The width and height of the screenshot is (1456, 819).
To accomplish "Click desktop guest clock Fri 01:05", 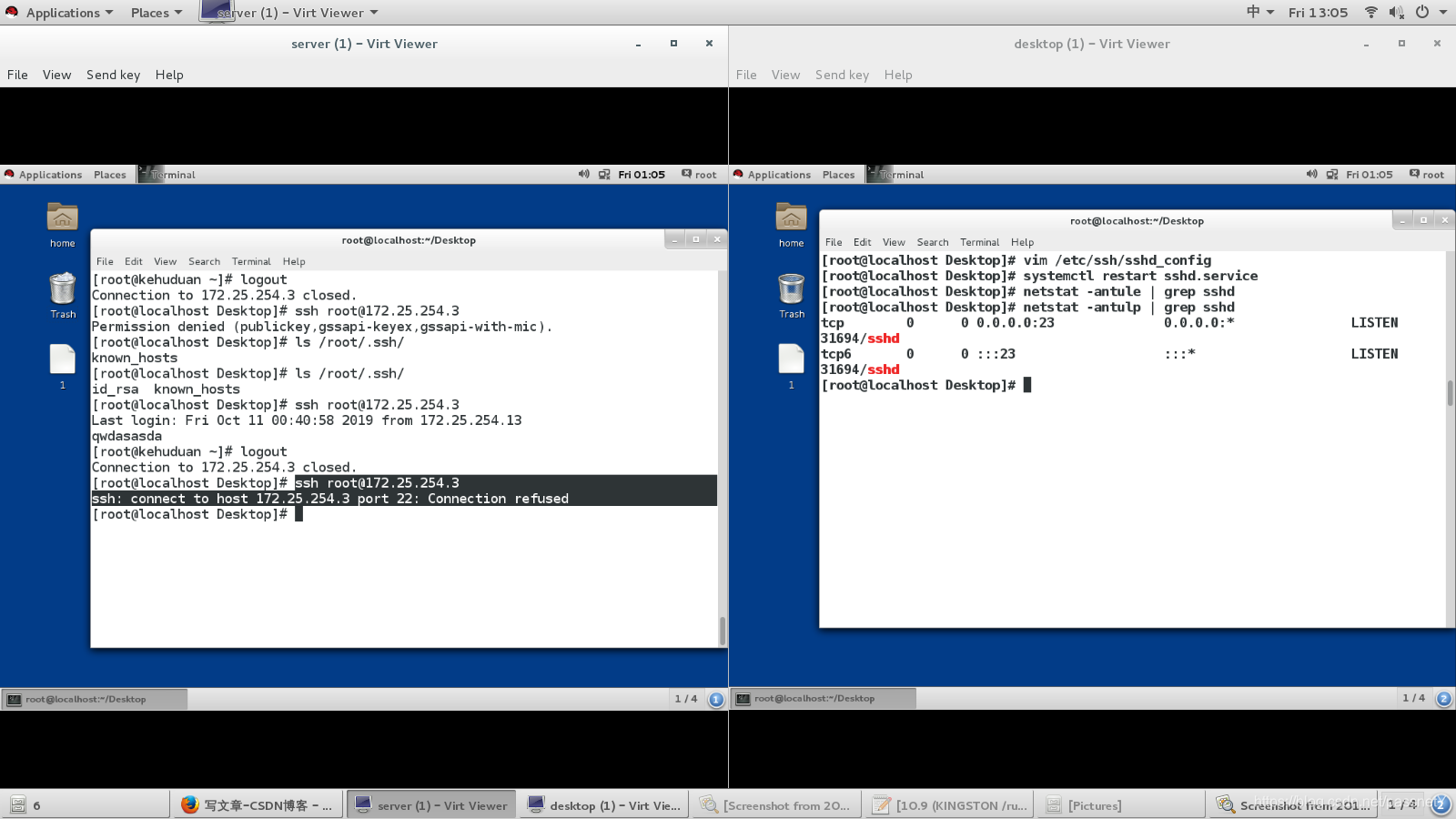I will point(1370,175).
